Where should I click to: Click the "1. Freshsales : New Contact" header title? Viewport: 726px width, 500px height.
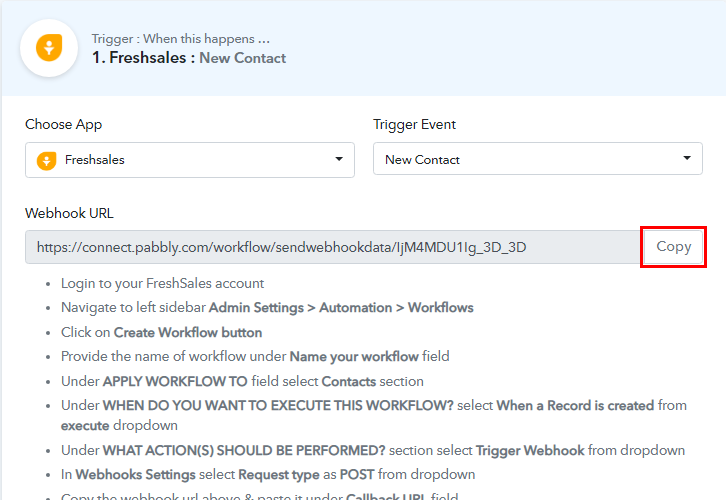[189, 58]
